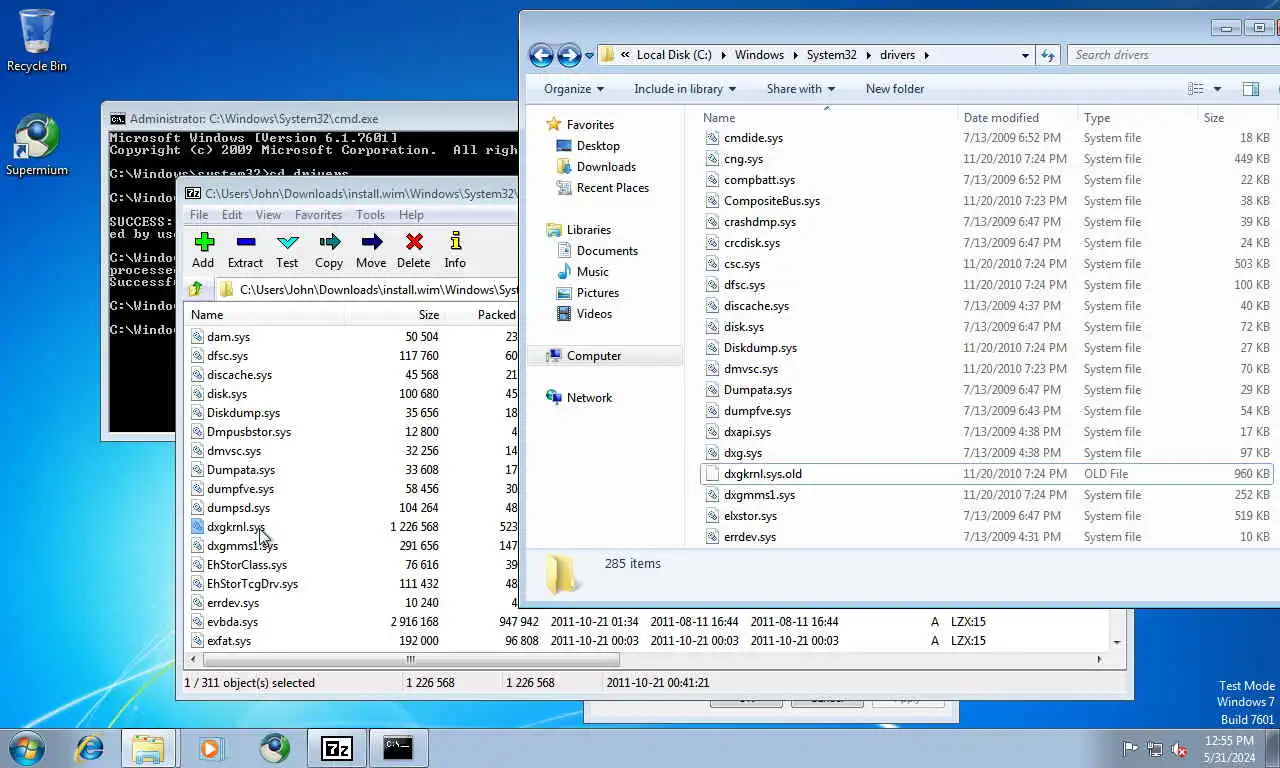Click the Action Center flag tray icon
This screenshot has height=768, width=1280.
point(1130,749)
